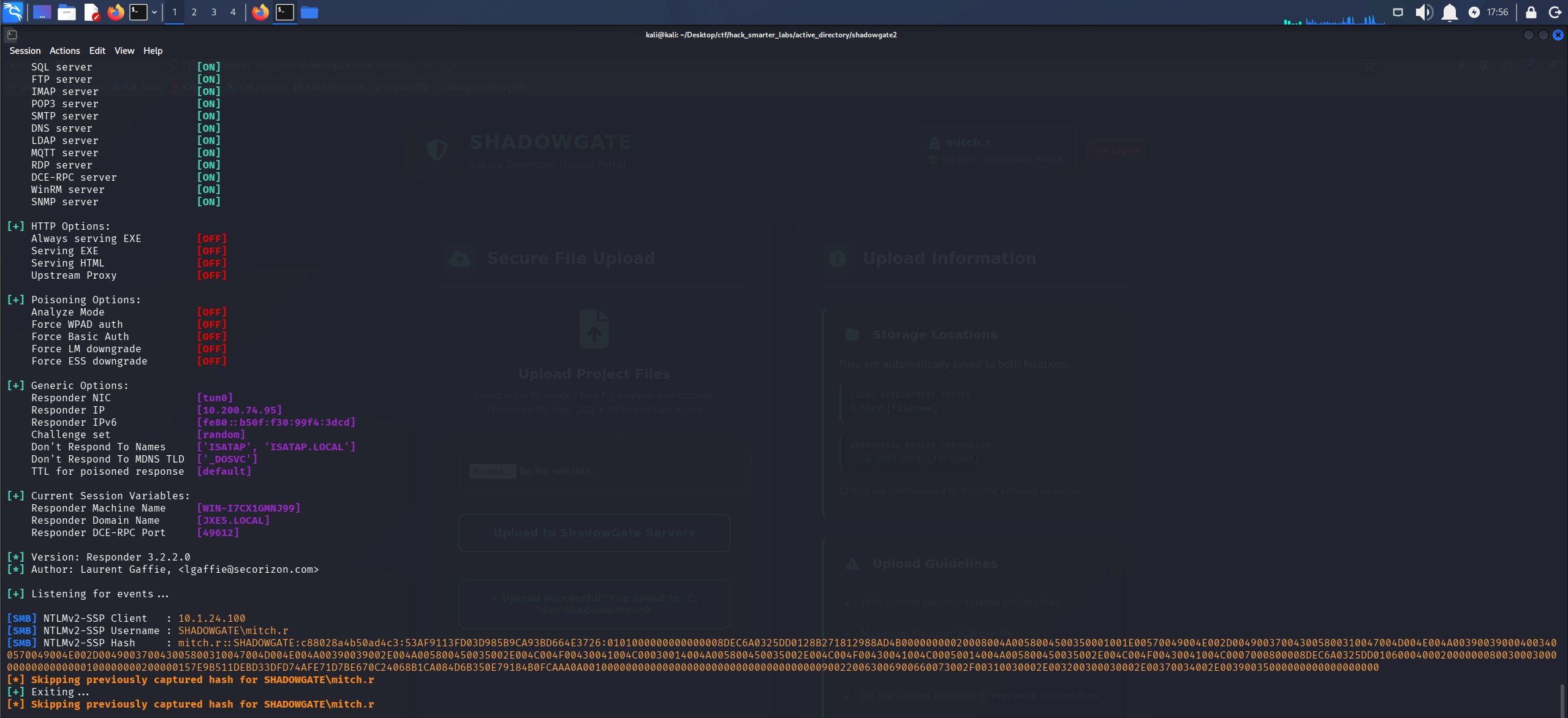The width and height of the screenshot is (1568, 718).
Task: Click the 'Analyze Mode' label
Action: [x=67, y=312]
